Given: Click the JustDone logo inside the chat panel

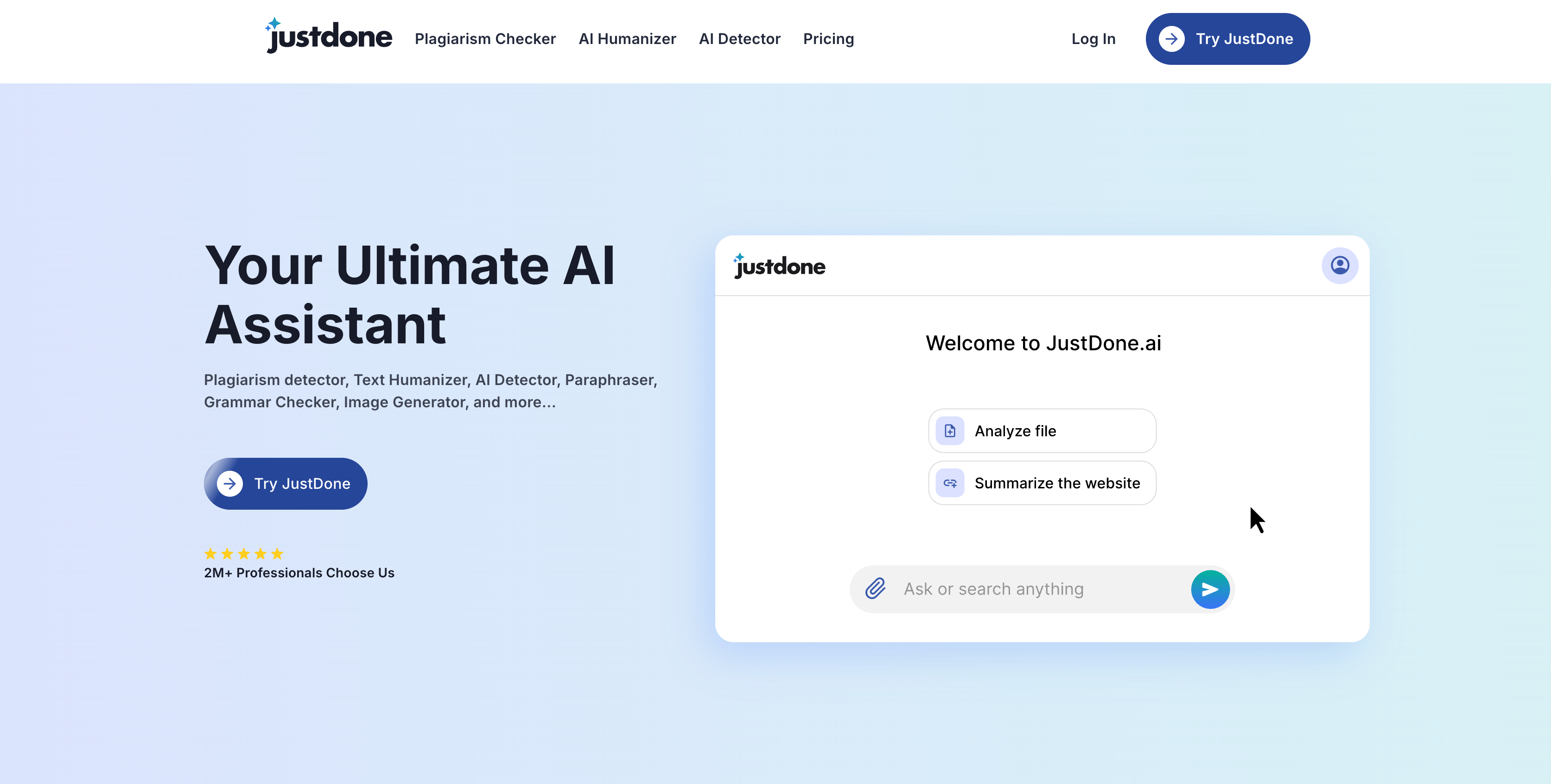Looking at the screenshot, I should [x=779, y=266].
